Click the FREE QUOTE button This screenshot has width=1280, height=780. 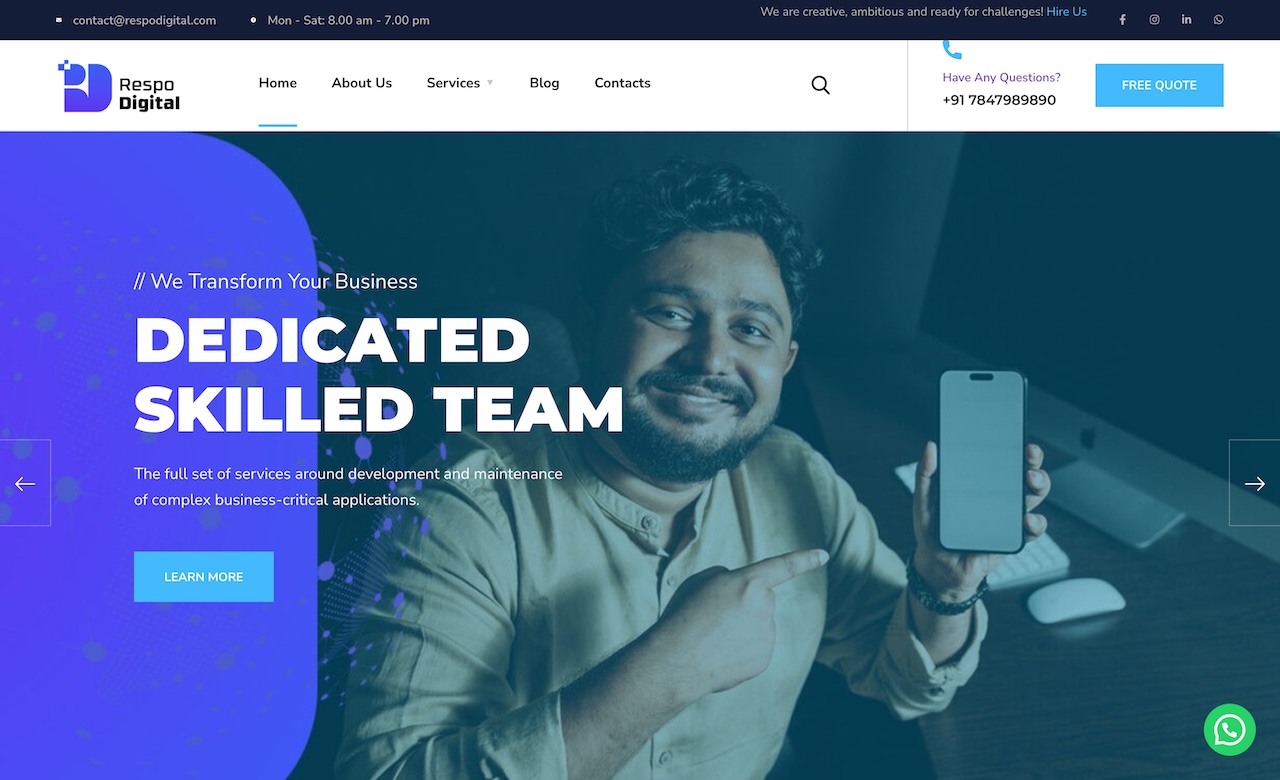coord(1159,85)
